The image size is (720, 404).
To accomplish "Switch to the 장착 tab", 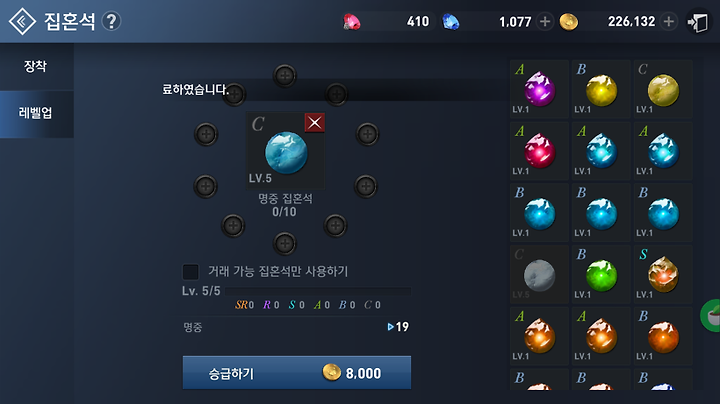I will [x=36, y=67].
